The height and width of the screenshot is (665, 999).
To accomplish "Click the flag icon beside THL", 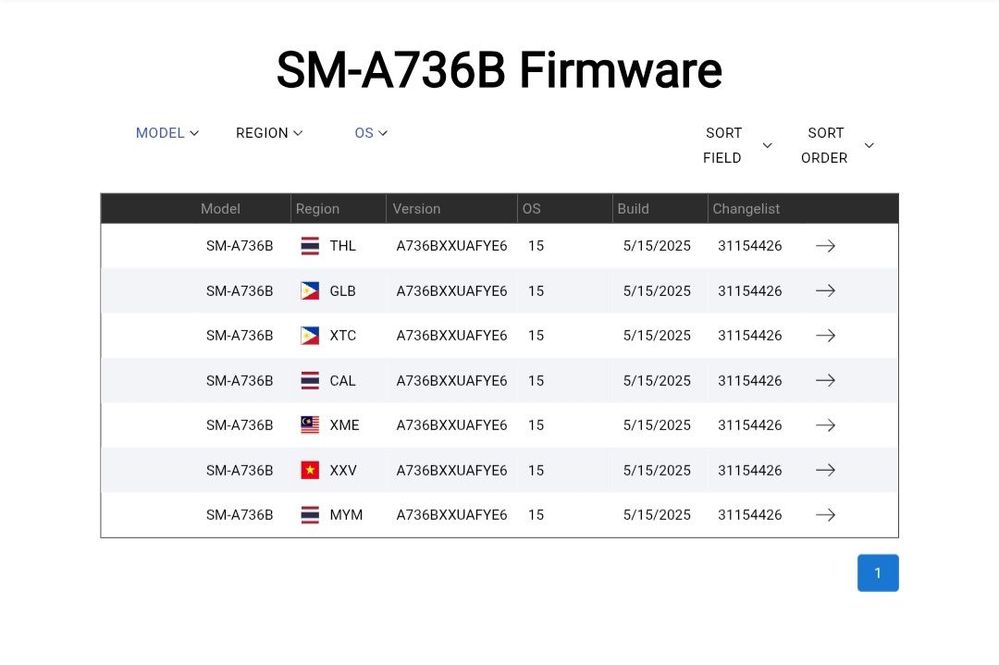I will tap(310, 246).
